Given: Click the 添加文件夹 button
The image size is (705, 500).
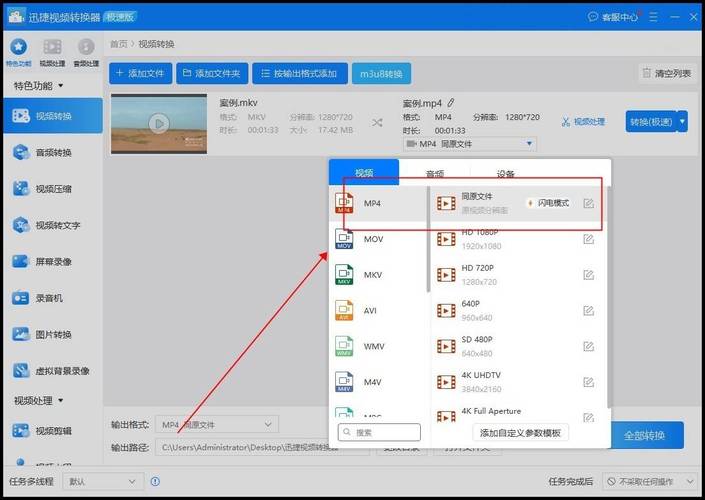Looking at the screenshot, I should 212,73.
